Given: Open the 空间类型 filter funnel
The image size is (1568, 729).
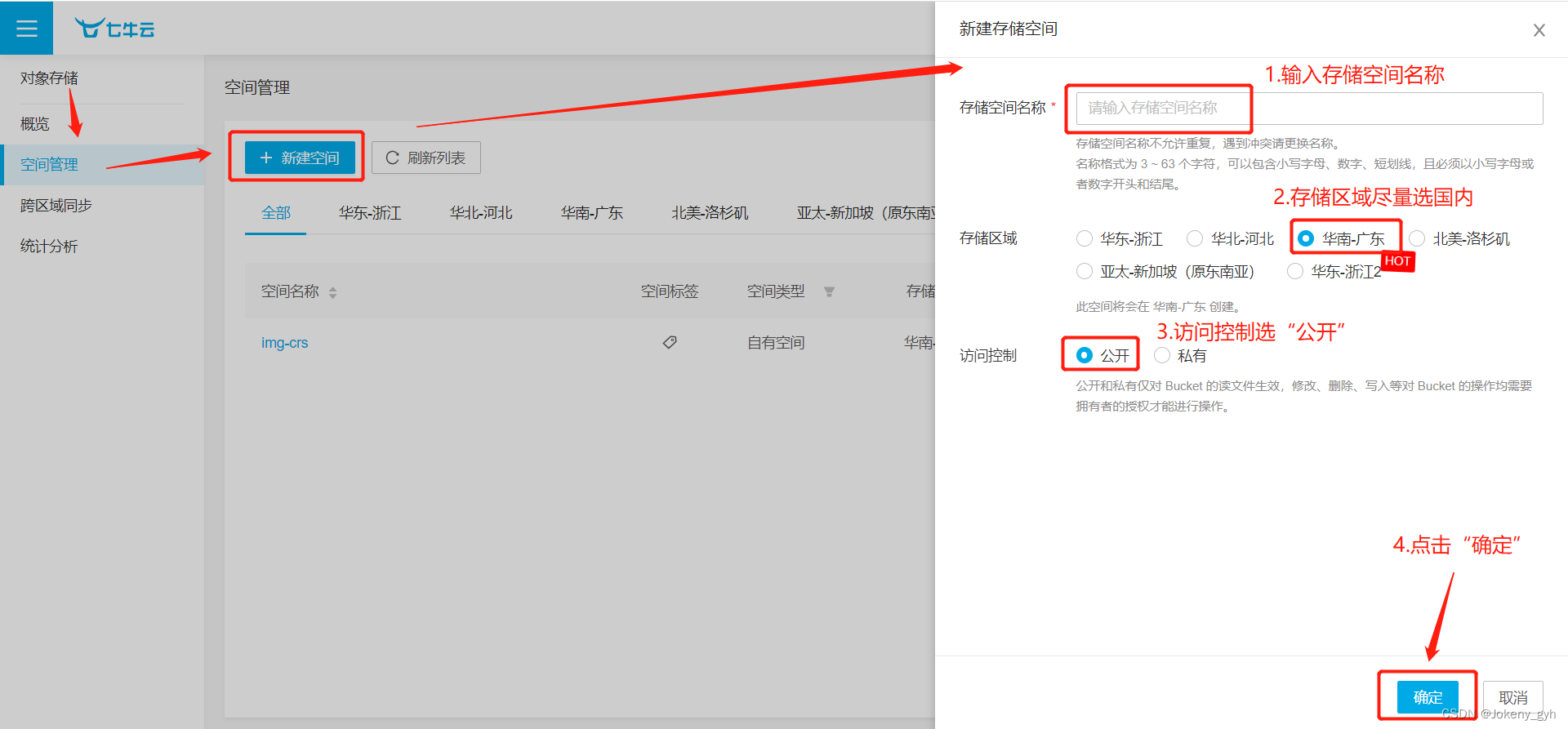Looking at the screenshot, I should (x=829, y=291).
